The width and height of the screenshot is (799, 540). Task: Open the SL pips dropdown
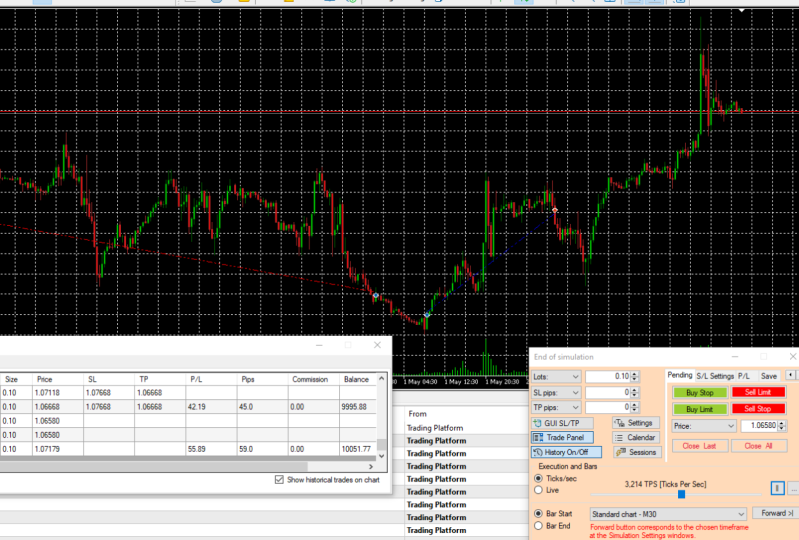(556, 392)
